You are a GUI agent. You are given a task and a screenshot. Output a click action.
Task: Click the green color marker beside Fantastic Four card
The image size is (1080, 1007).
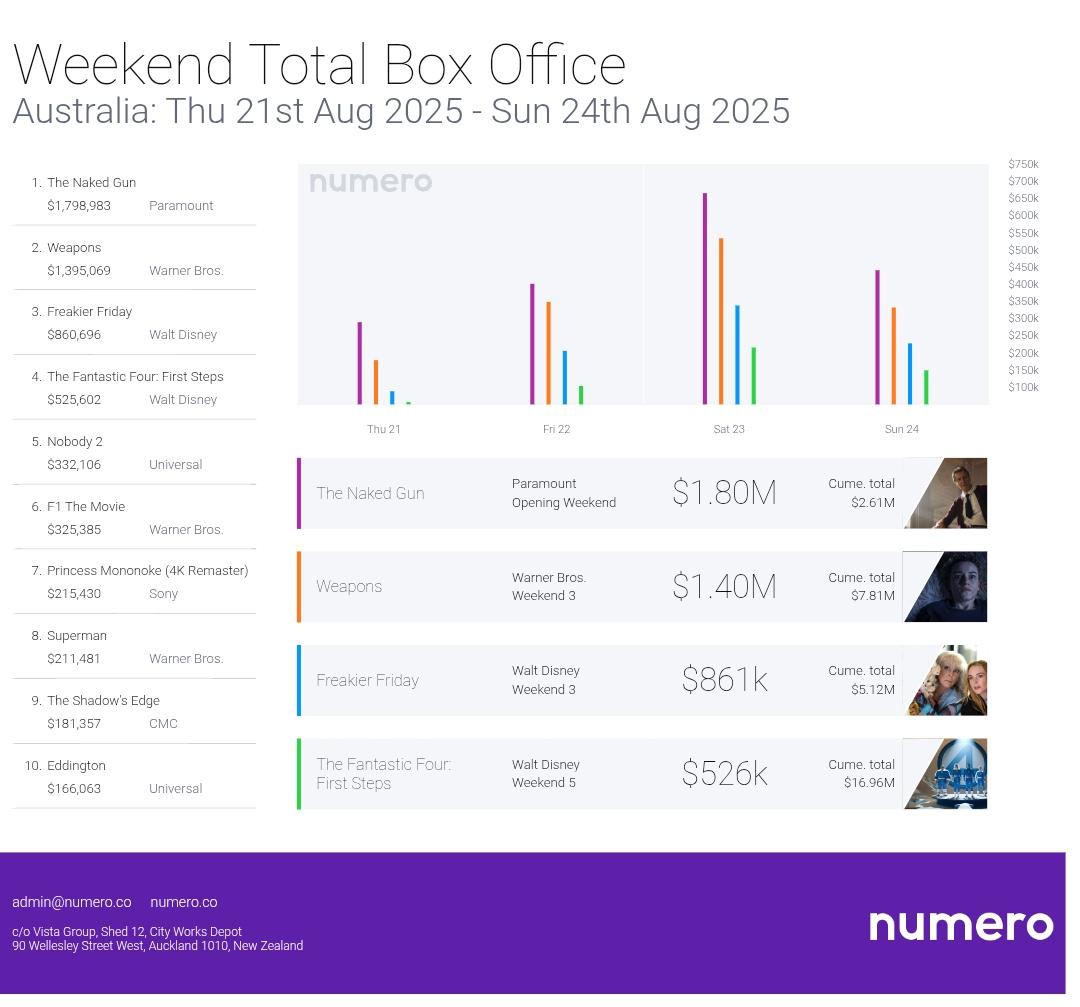pyautogui.click(x=299, y=774)
